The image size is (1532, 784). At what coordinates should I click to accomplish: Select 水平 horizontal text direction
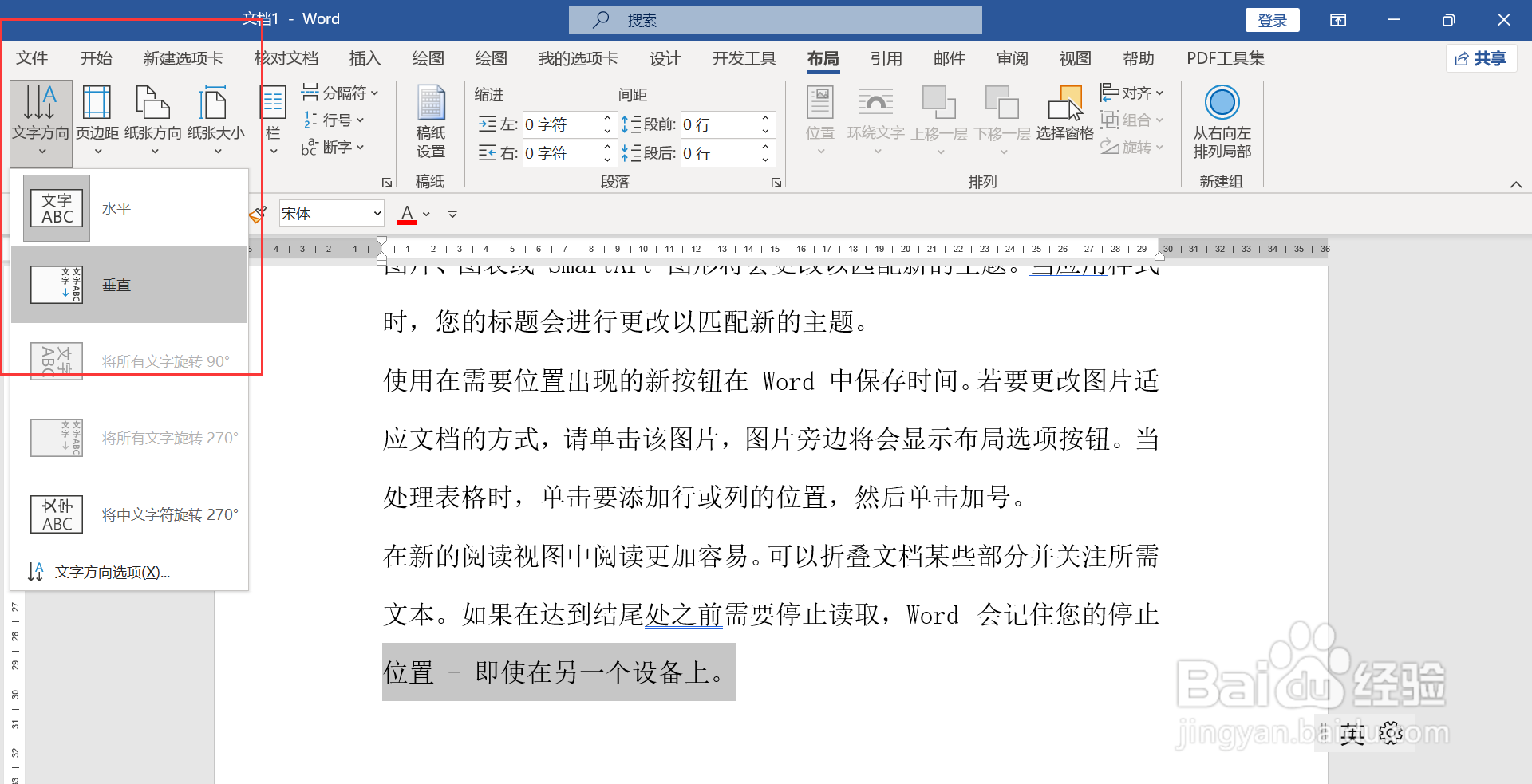[x=129, y=208]
